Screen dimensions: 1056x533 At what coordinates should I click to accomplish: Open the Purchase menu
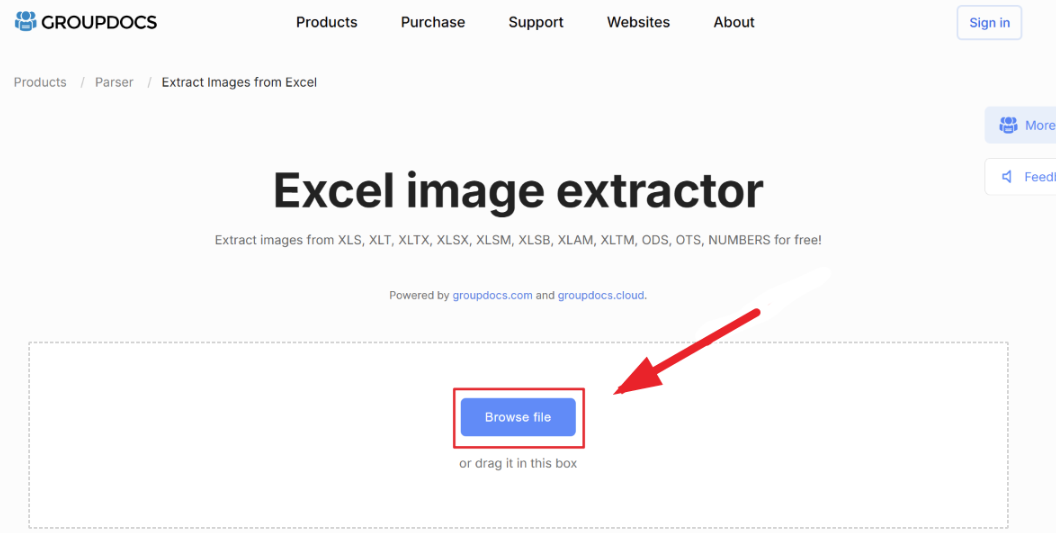432,22
